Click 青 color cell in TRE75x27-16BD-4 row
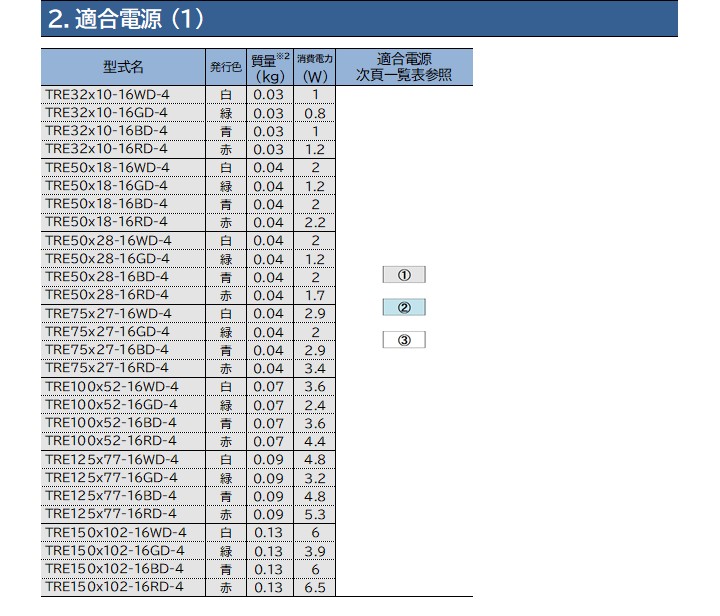Screen dimensions: 720x616 click(226, 351)
